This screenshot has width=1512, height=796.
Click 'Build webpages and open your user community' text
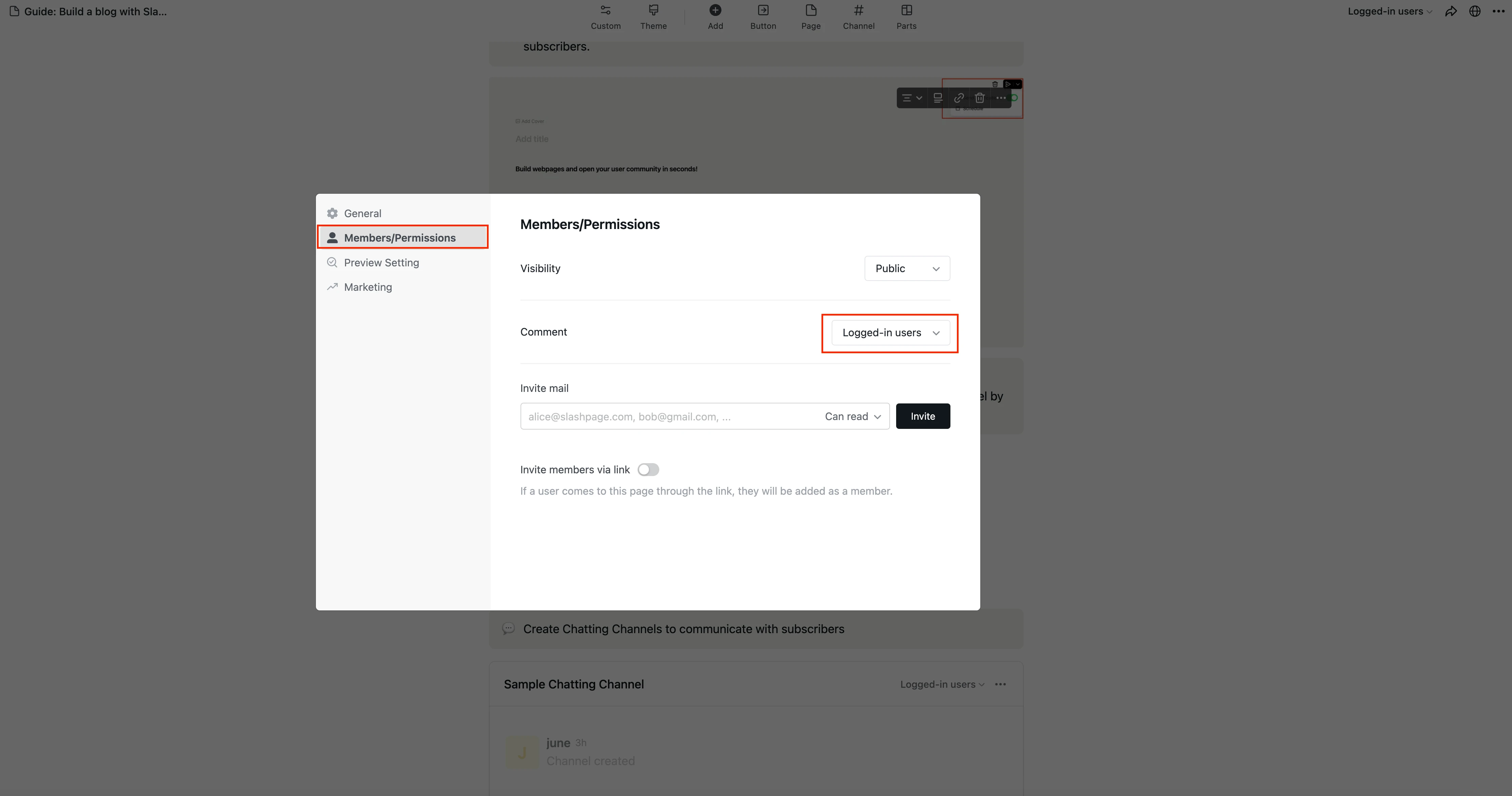(x=606, y=169)
